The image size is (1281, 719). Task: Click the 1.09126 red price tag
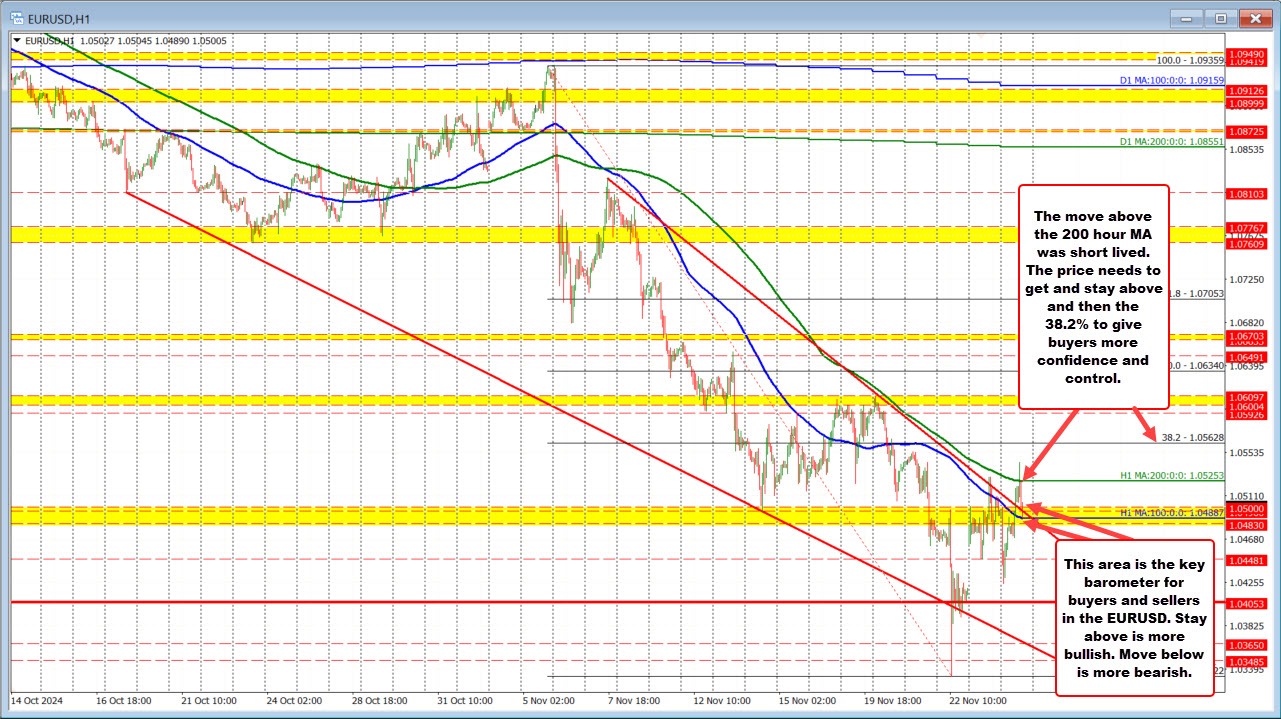pyautogui.click(x=1246, y=90)
